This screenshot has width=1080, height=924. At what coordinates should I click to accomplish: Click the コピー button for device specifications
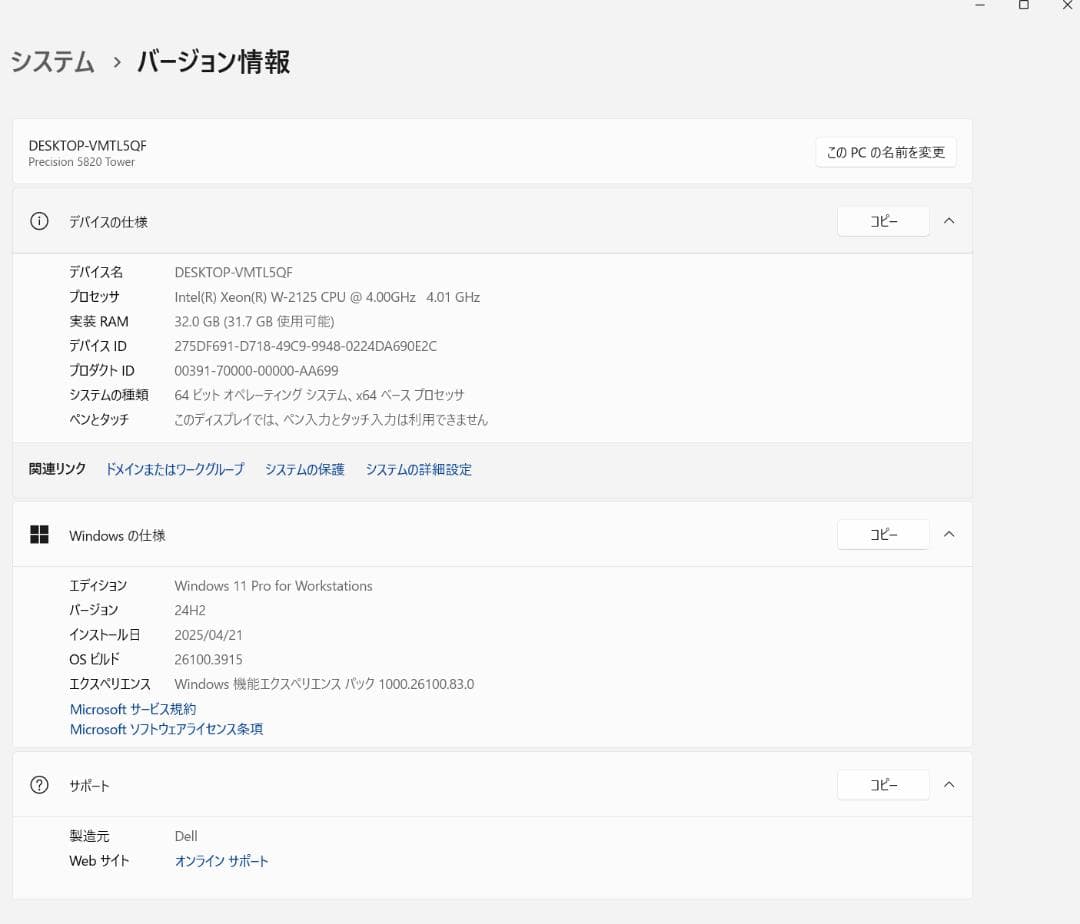pos(883,221)
